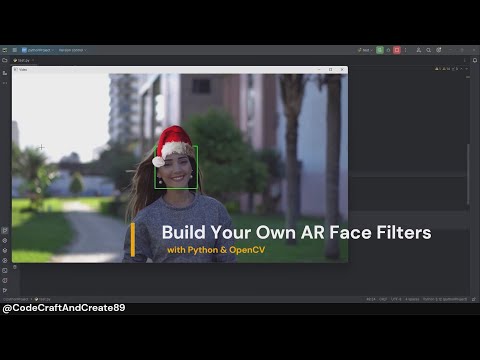Click the caret line:column position indicator
Screen dimensions: 480x360
click(x=371, y=299)
